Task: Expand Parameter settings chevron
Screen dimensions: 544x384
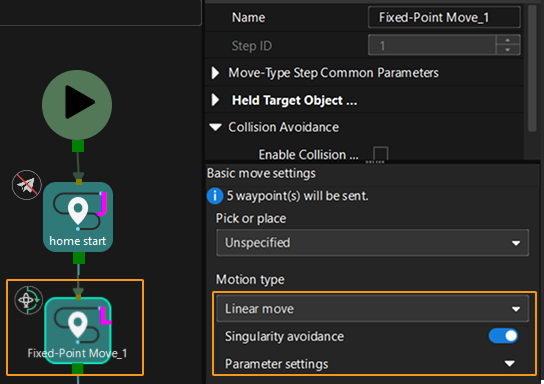Action: tap(509, 364)
